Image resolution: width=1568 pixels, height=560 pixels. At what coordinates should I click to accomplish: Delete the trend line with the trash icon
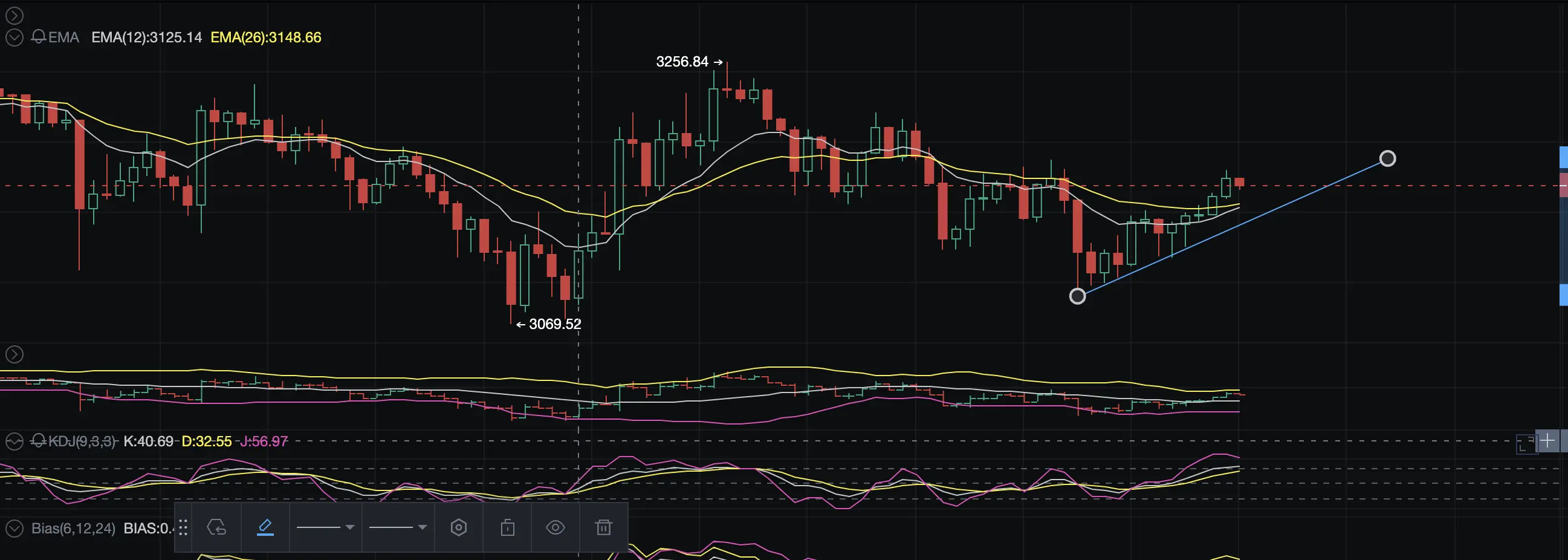[604, 527]
